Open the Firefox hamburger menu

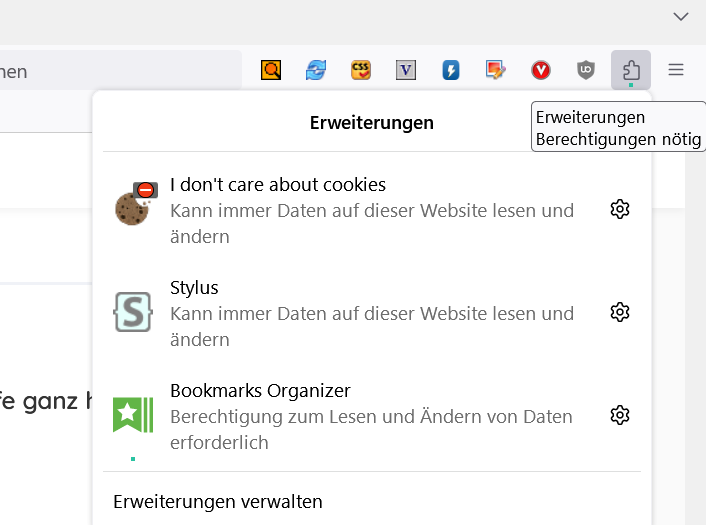pyautogui.click(x=676, y=70)
